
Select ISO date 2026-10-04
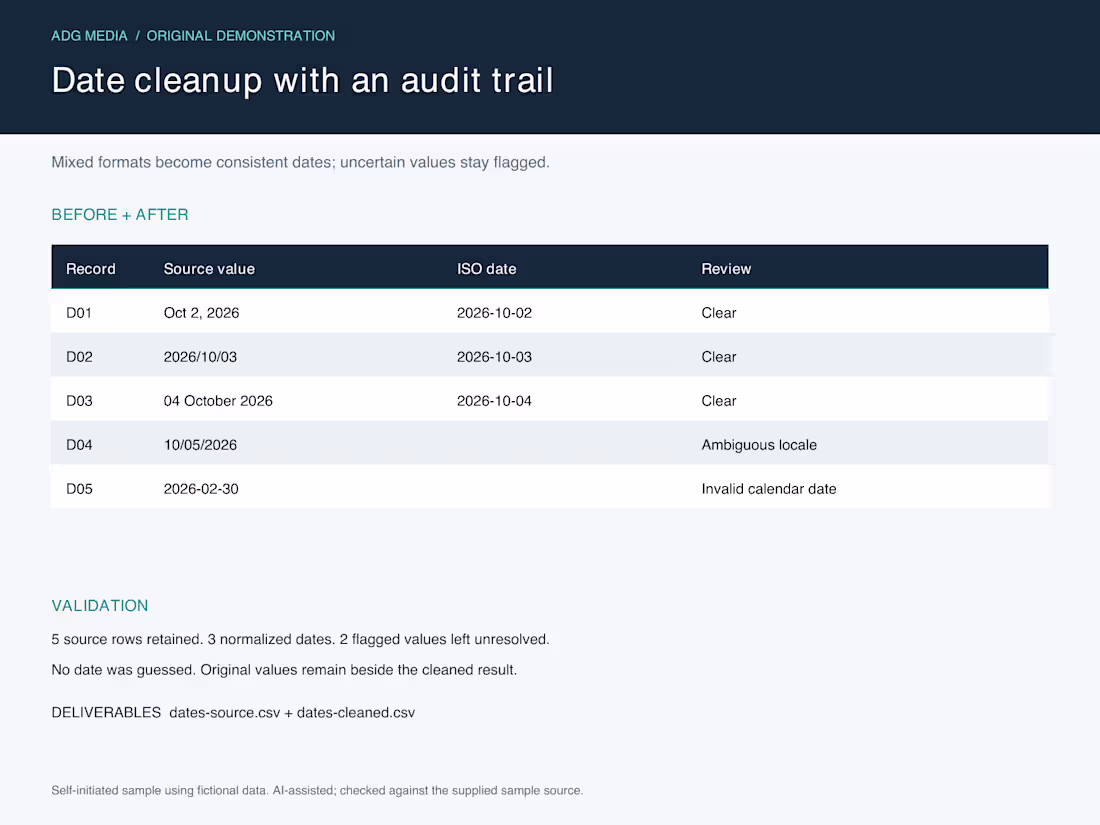click(494, 401)
